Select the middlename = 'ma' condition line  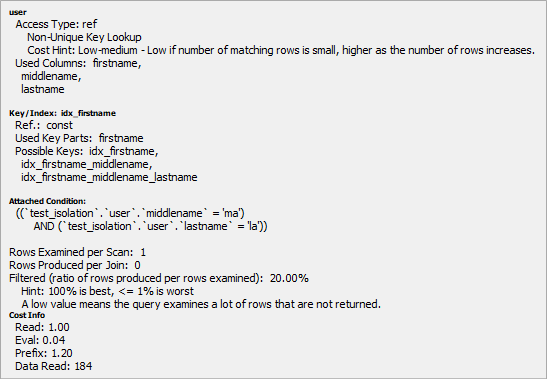(130, 213)
